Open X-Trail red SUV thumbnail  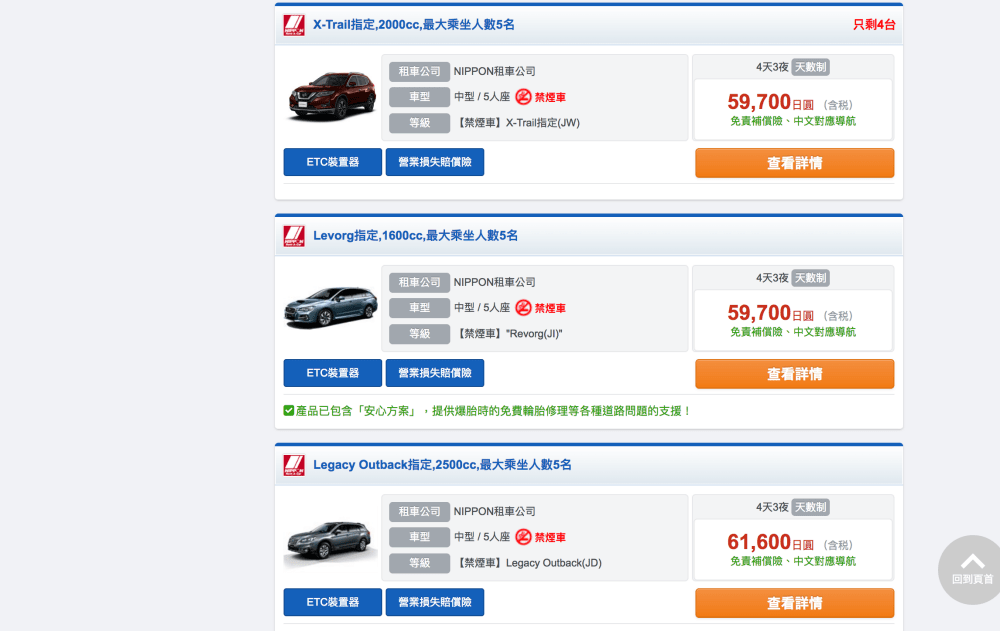point(332,97)
